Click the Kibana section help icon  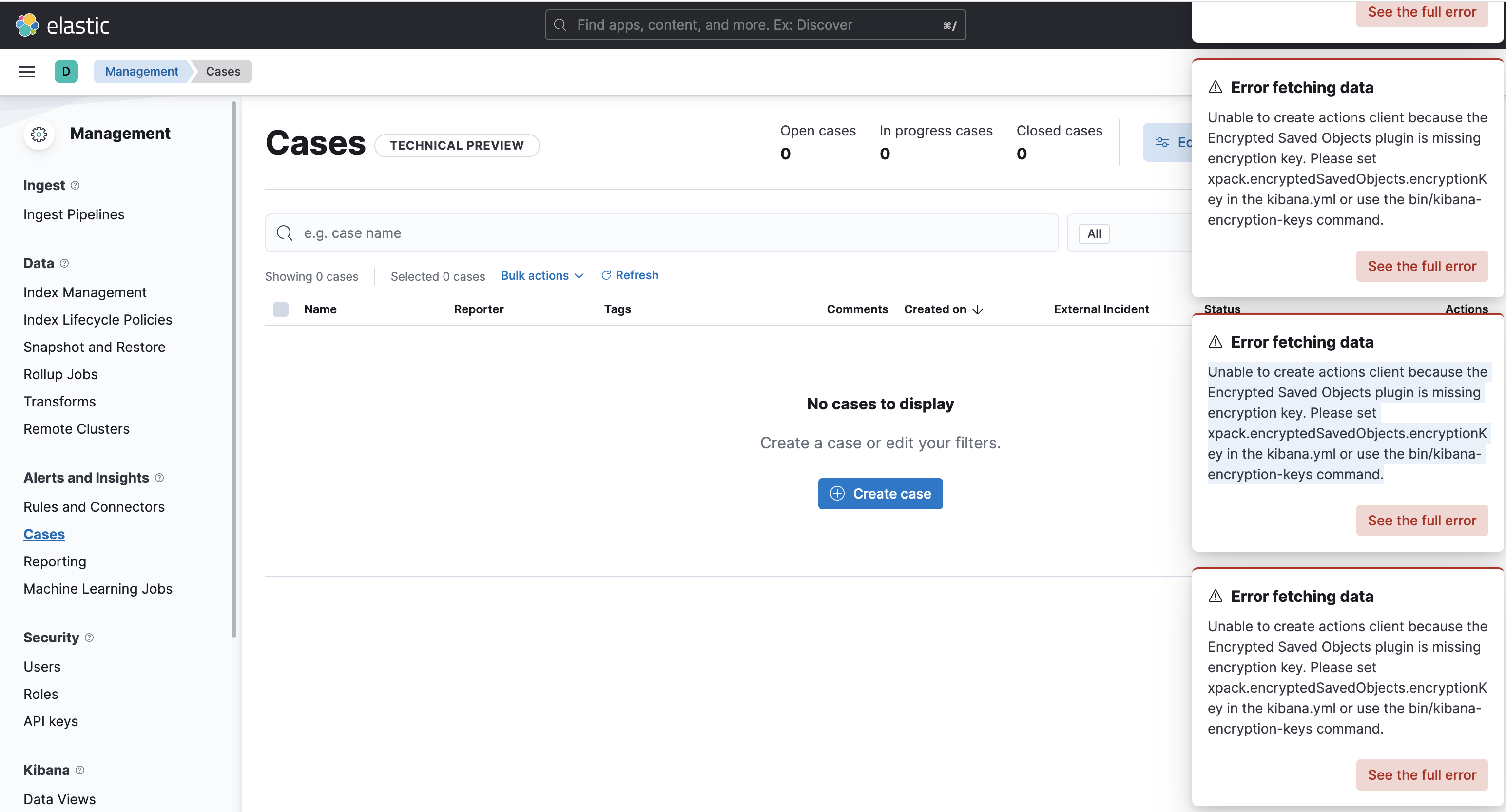pyautogui.click(x=80, y=770)
